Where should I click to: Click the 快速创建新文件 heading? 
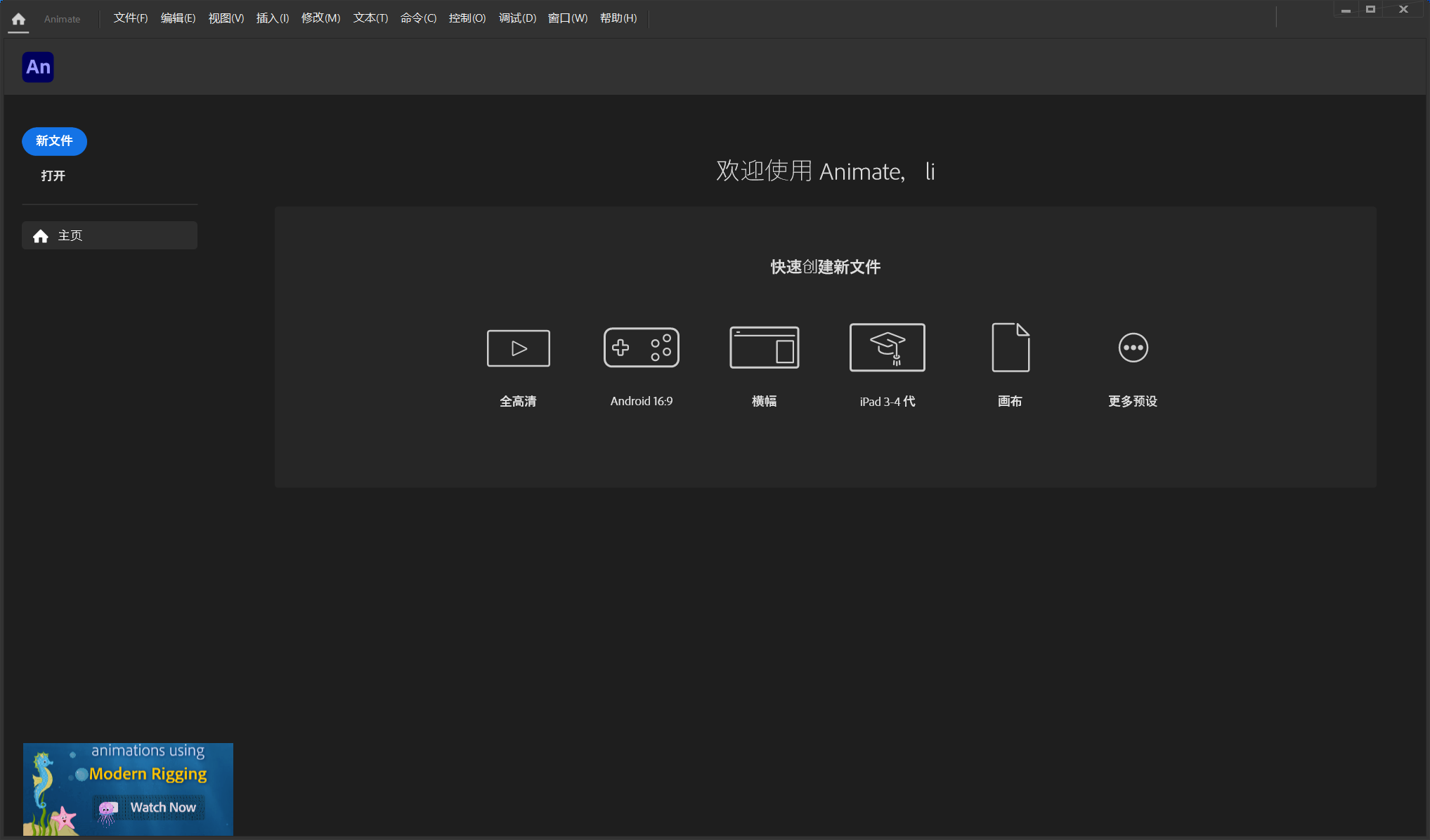[826, 268]
